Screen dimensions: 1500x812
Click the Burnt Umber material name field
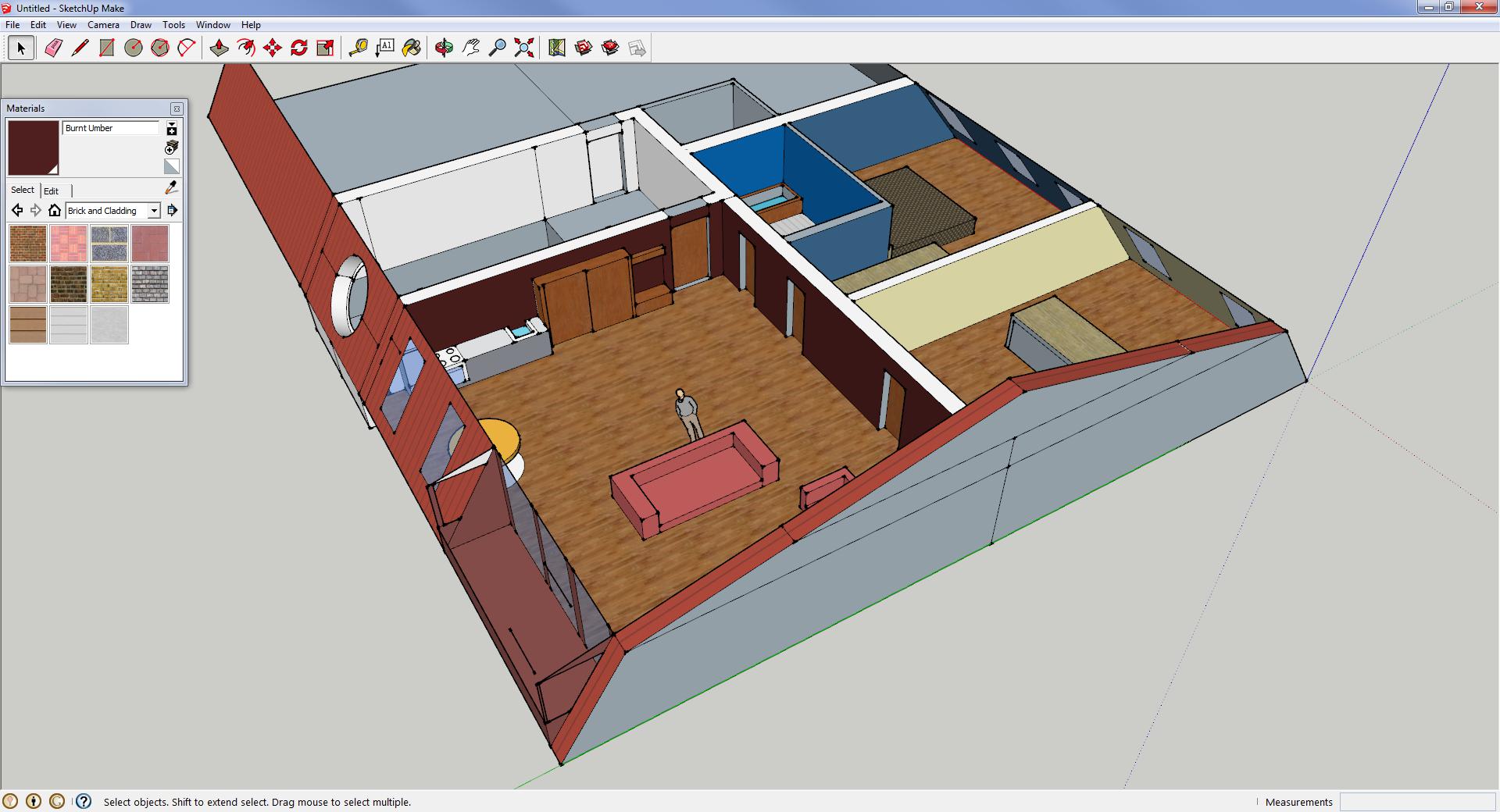pyautogui.click(x=111, y=128)
